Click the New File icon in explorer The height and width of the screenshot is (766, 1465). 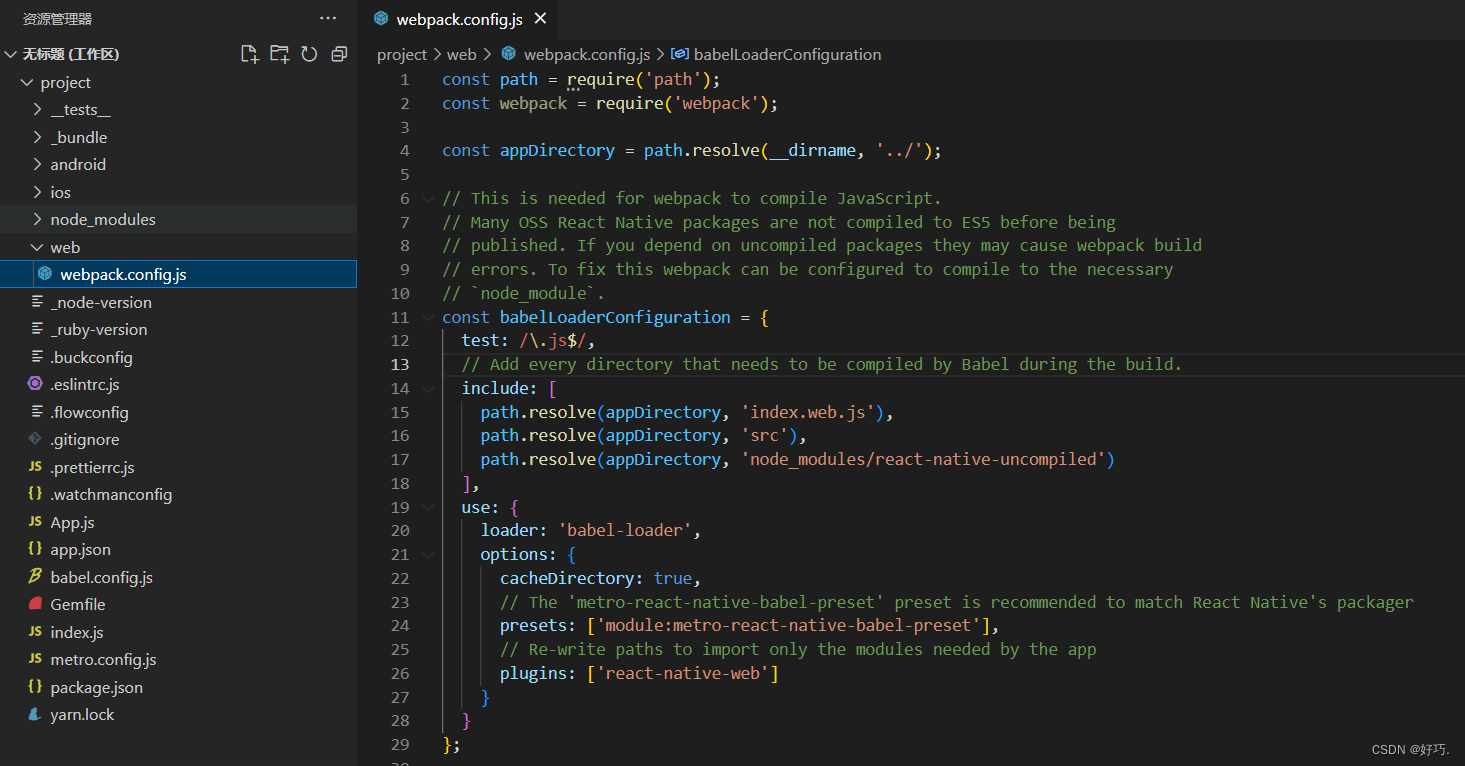tap(250, 54)
